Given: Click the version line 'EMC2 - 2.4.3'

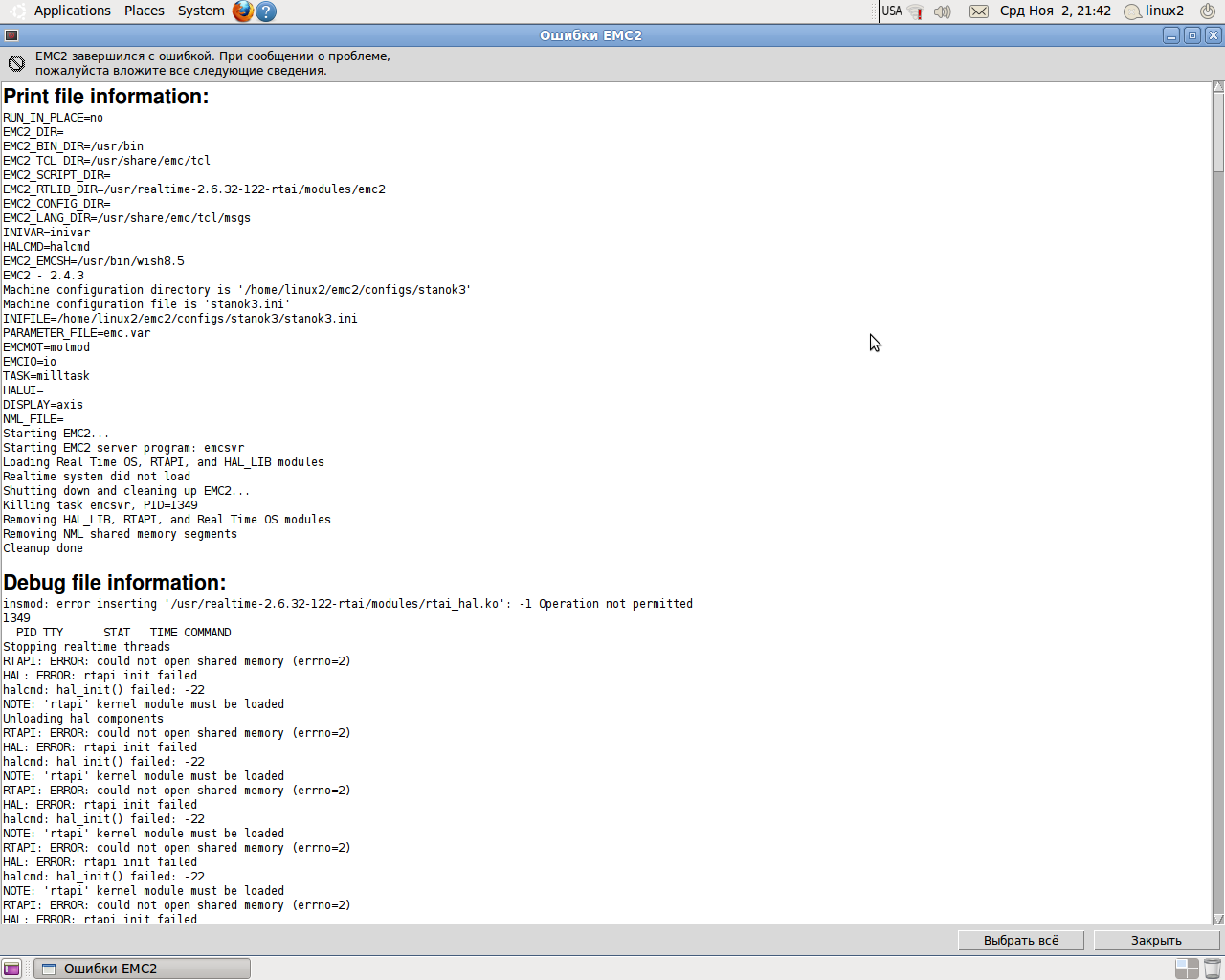Looking at the screenshot, I should [x=43, y=276].
